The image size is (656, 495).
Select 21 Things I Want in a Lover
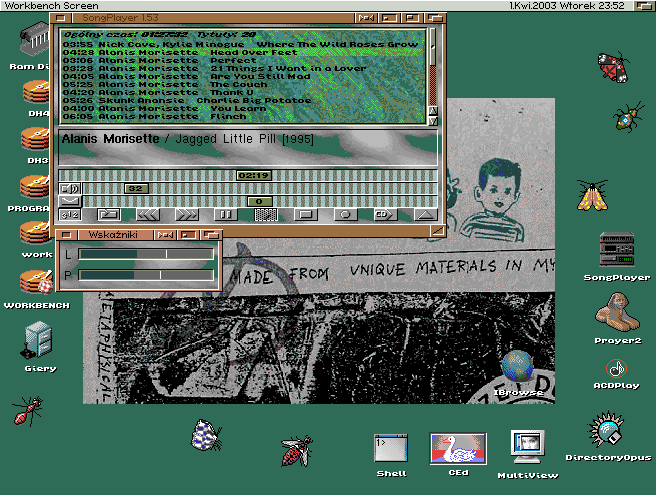[x=243, y=68]
